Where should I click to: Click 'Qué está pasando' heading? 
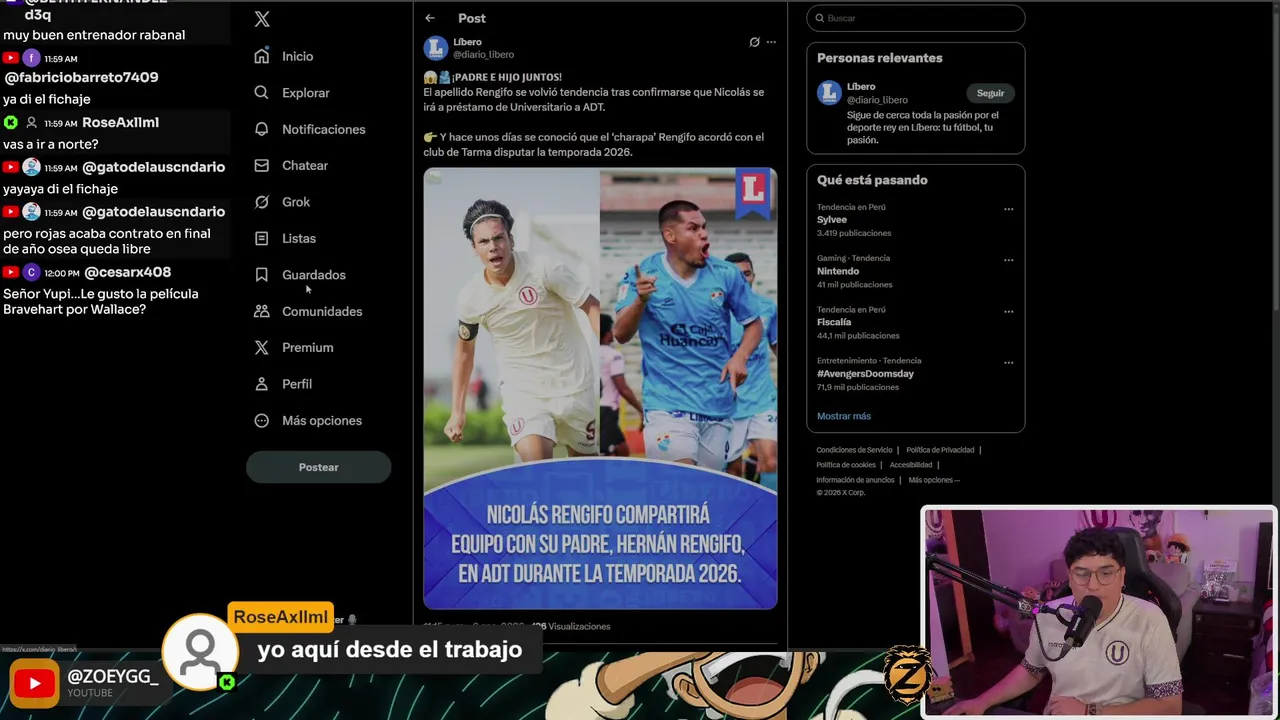[x=872, y=180]
